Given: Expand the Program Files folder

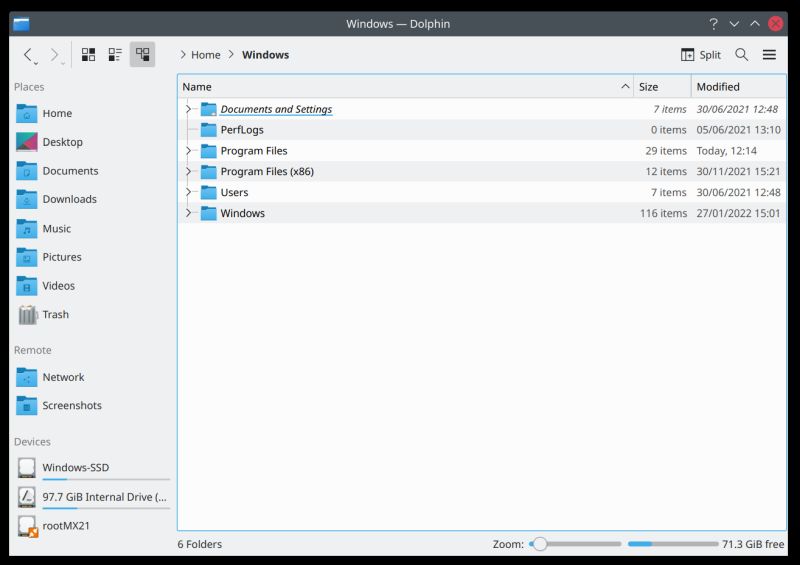Looking at the screenshot, I should (188, 151).
